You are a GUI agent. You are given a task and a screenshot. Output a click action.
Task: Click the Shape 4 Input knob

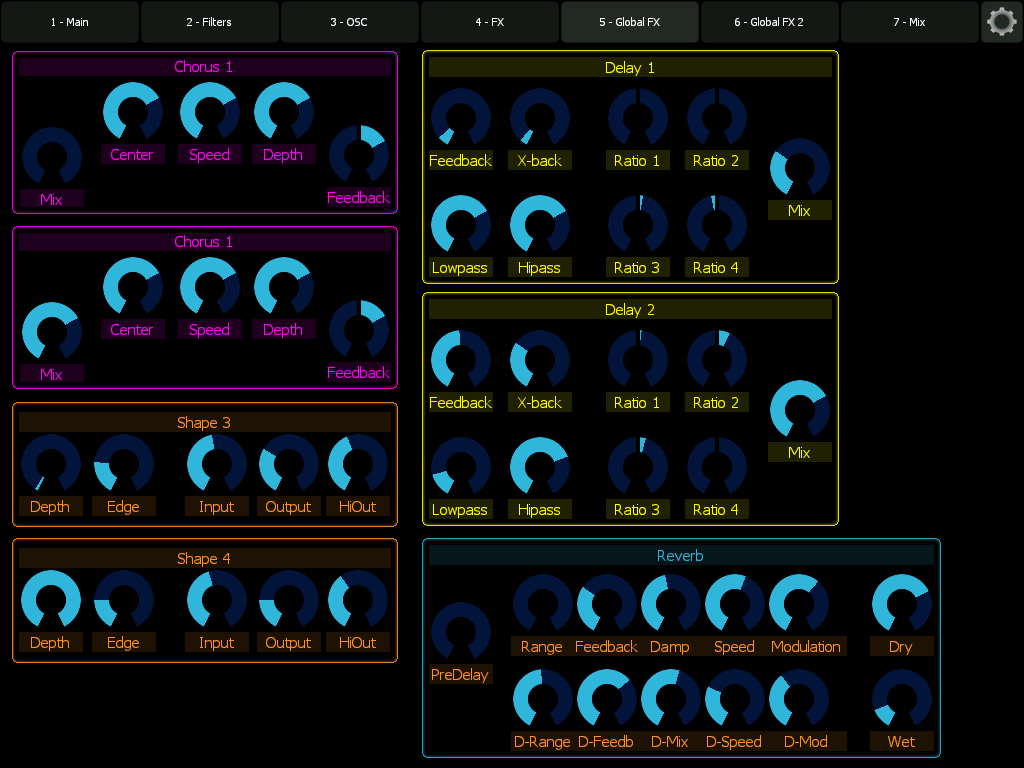point(217,600)
